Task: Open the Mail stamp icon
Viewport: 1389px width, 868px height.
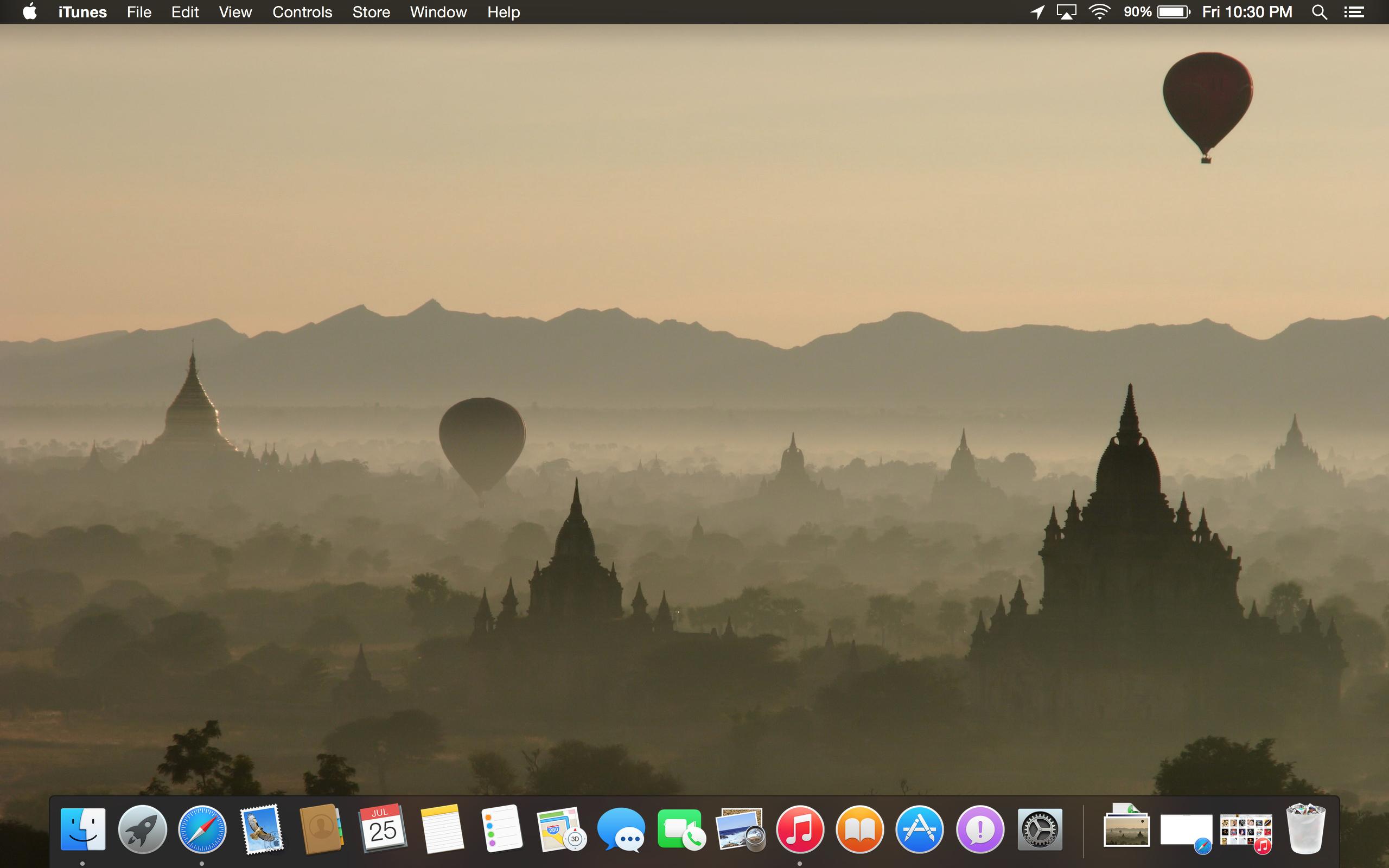Action: click(262, 829)
